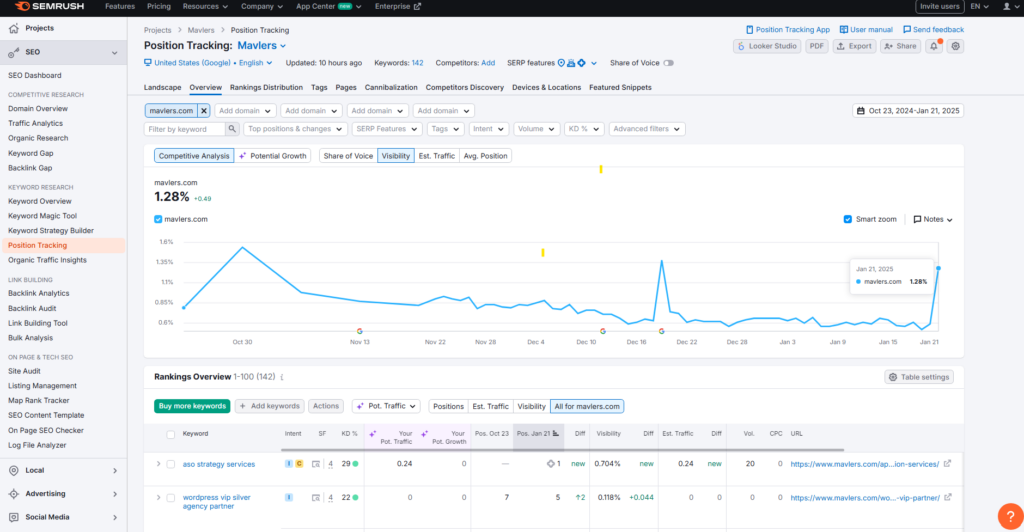Click the Social Media section icon
The width and height of the screenshot is (1024, 532).
pyautogui.click(x=14, y=518)
